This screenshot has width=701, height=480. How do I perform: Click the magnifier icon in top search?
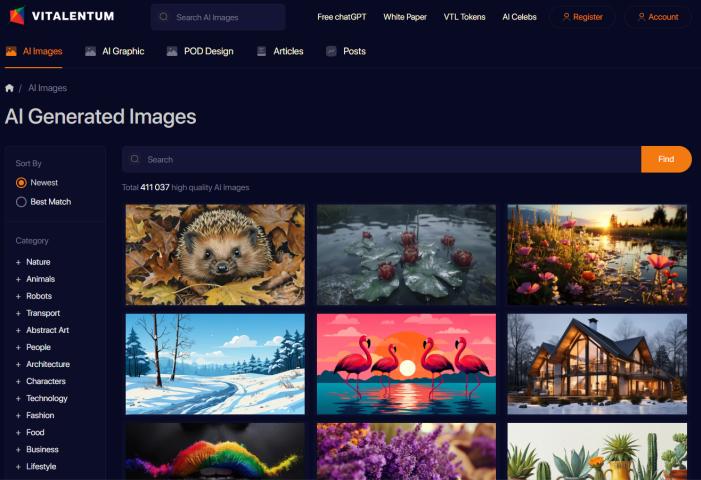click(x=163, y=17)
